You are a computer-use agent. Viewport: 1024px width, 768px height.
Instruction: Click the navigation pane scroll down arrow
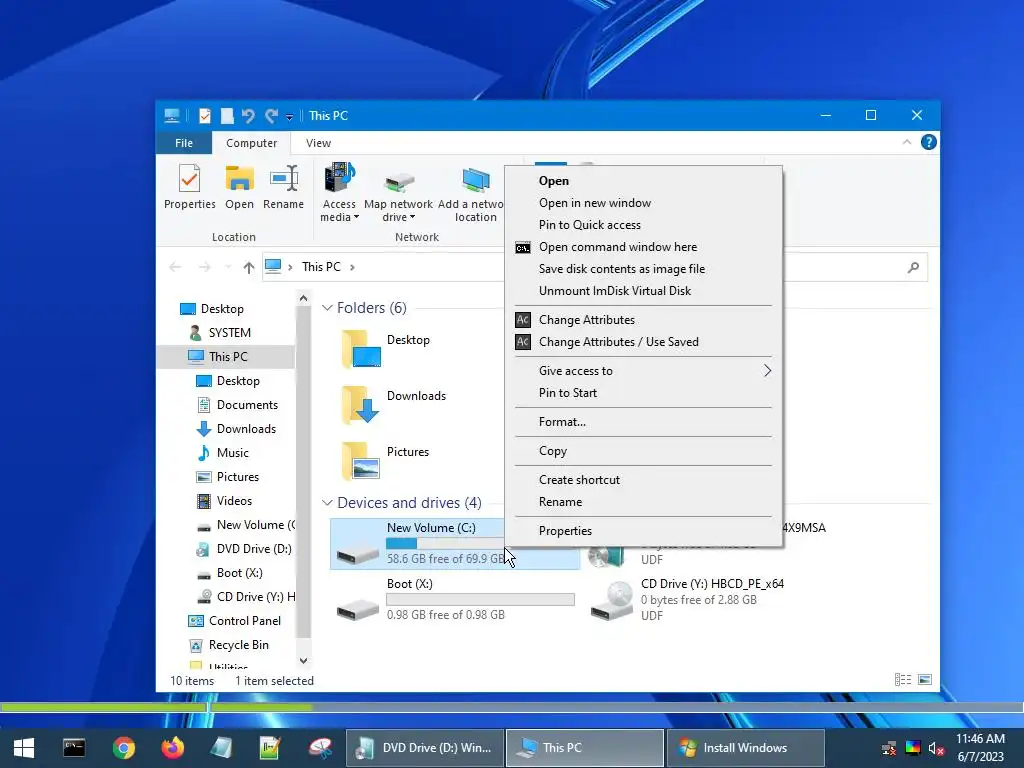pyautogui.click(x=303, y=660)
